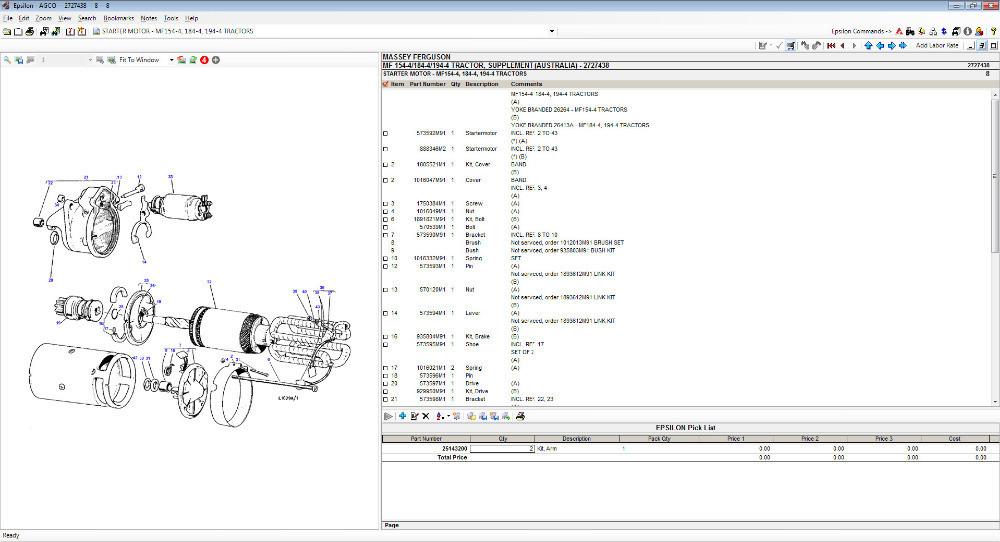Click the black tractor Epsilon command icon
Image resolution: width=1000 pixels, height=542 pixels.
click(910, 31)
